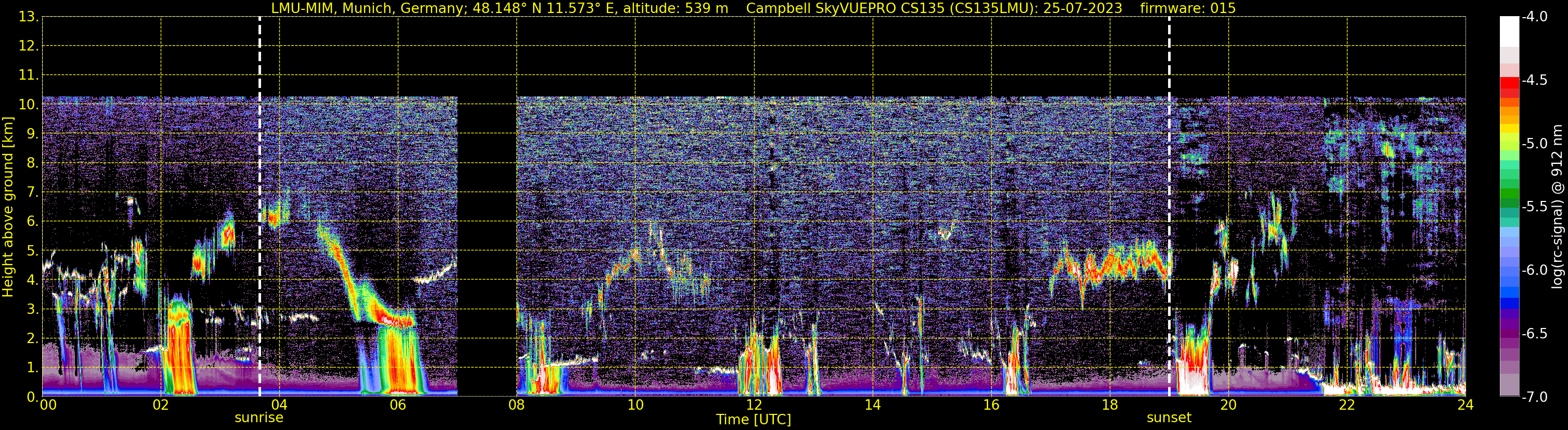
Task: Click the '24' time tick label
Action: click(x=1465, y=405)
